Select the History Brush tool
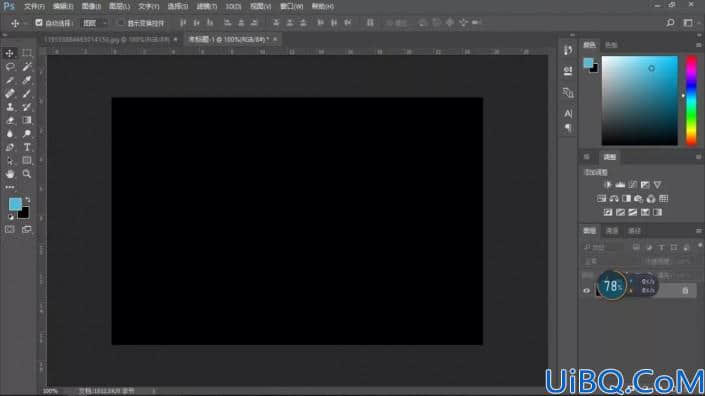The width and height of the screenshot is (705, 396). [x=27, y=107]
